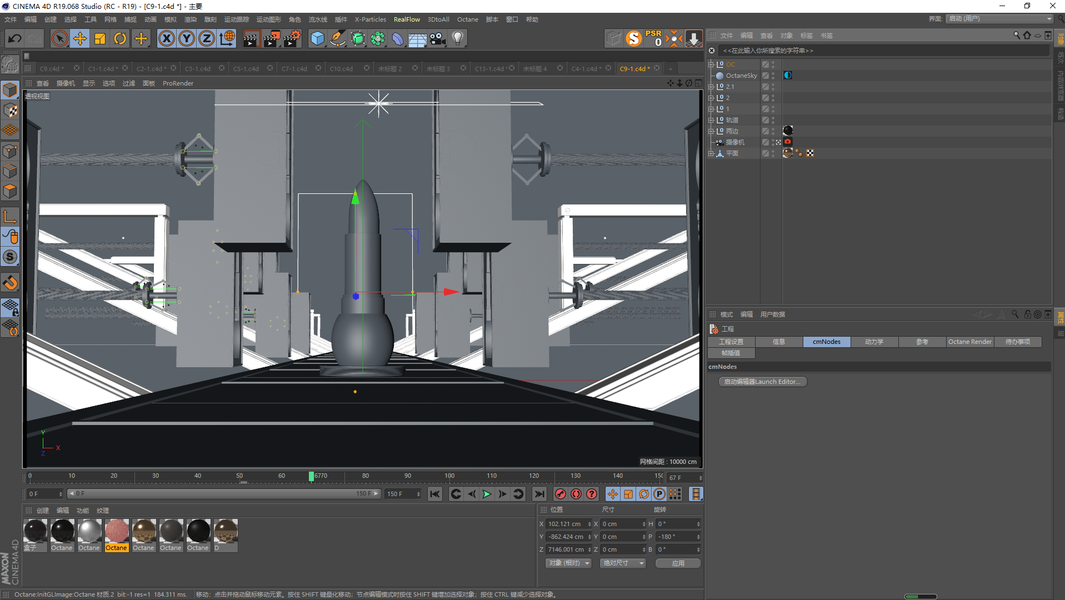Go to start of animation
Screen dimensions: 1065x600
click(435, 494)
